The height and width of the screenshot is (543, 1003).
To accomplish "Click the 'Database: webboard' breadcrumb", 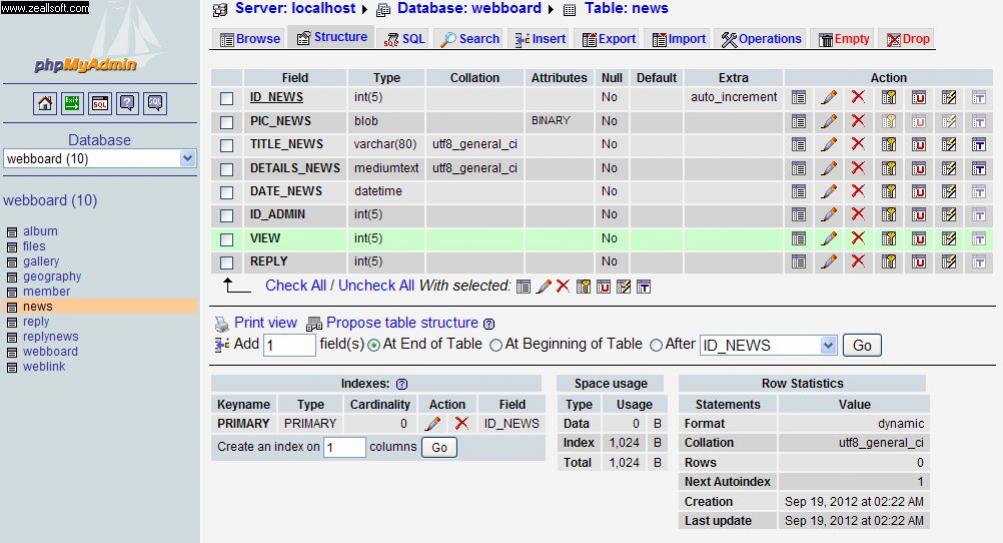I will coord(469,8).
